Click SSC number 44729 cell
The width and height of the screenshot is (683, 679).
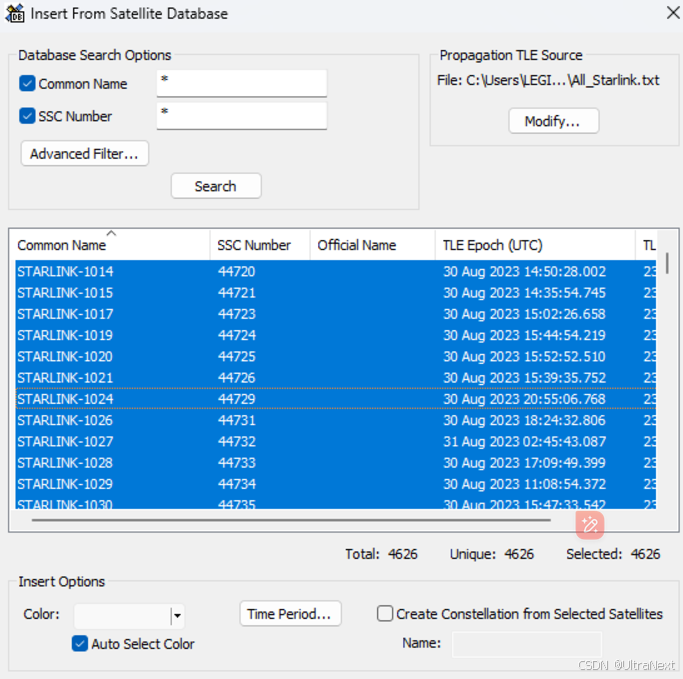click(237, 399)
